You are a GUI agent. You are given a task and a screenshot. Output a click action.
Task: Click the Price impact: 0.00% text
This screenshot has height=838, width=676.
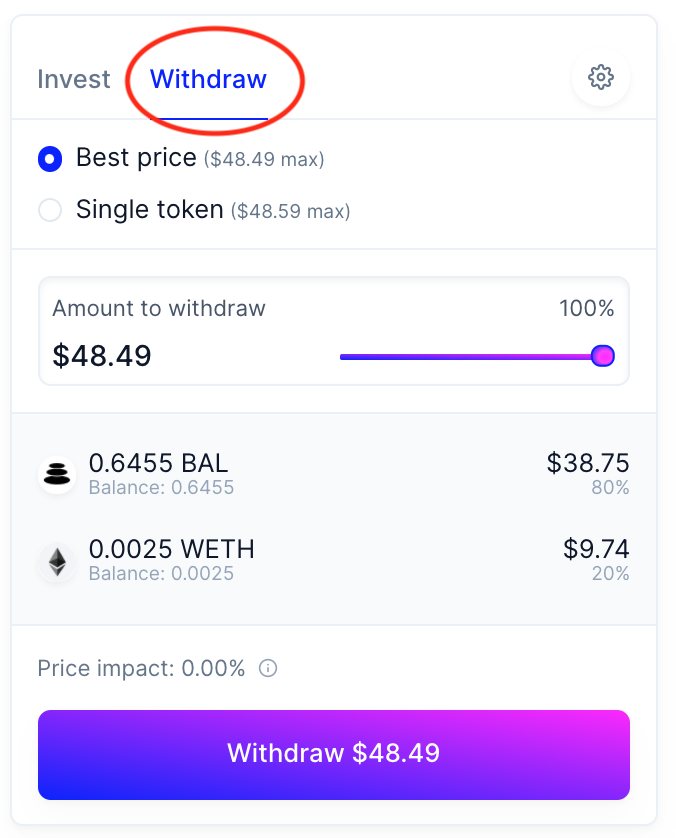pos(141,668)
